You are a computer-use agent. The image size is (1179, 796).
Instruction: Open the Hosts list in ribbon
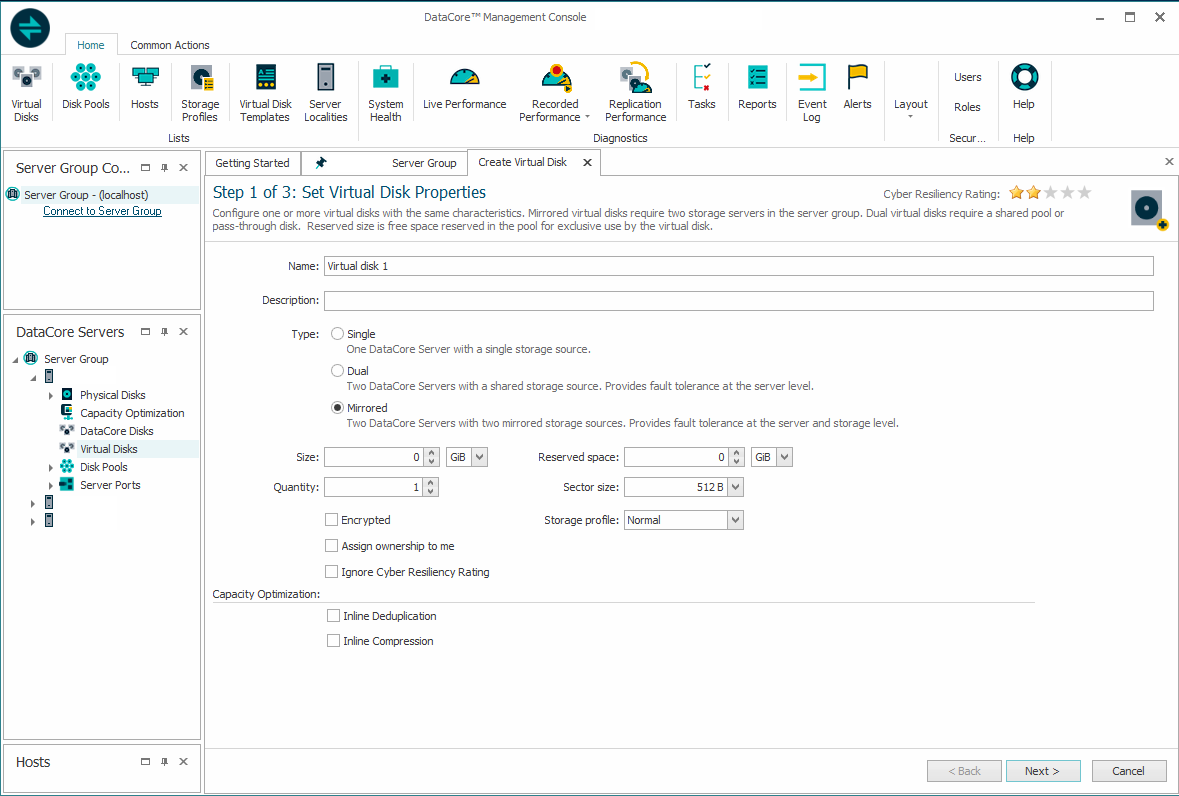click(144, 87)
